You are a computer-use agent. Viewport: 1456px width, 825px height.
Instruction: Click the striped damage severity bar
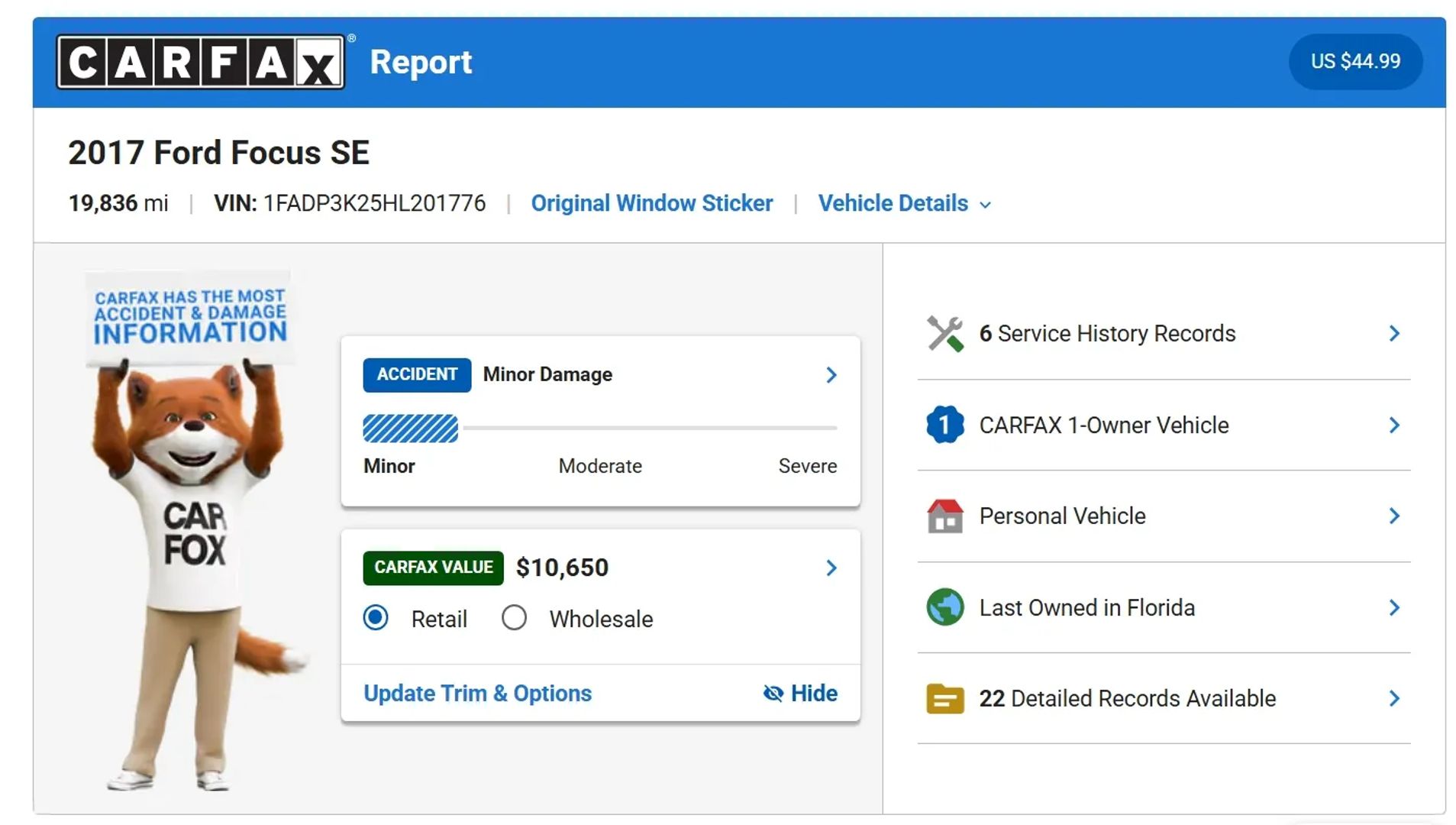click(411, 429)
